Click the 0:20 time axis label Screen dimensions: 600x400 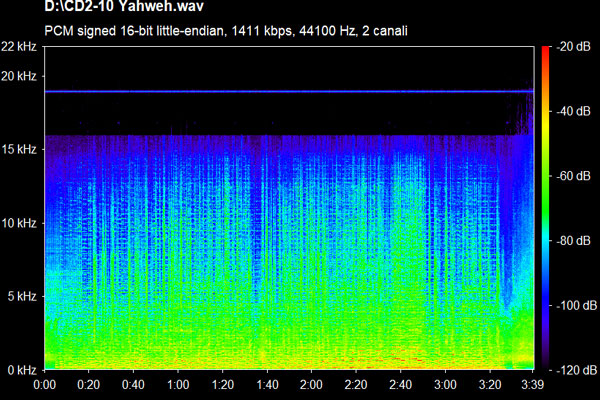coord(89,384)
